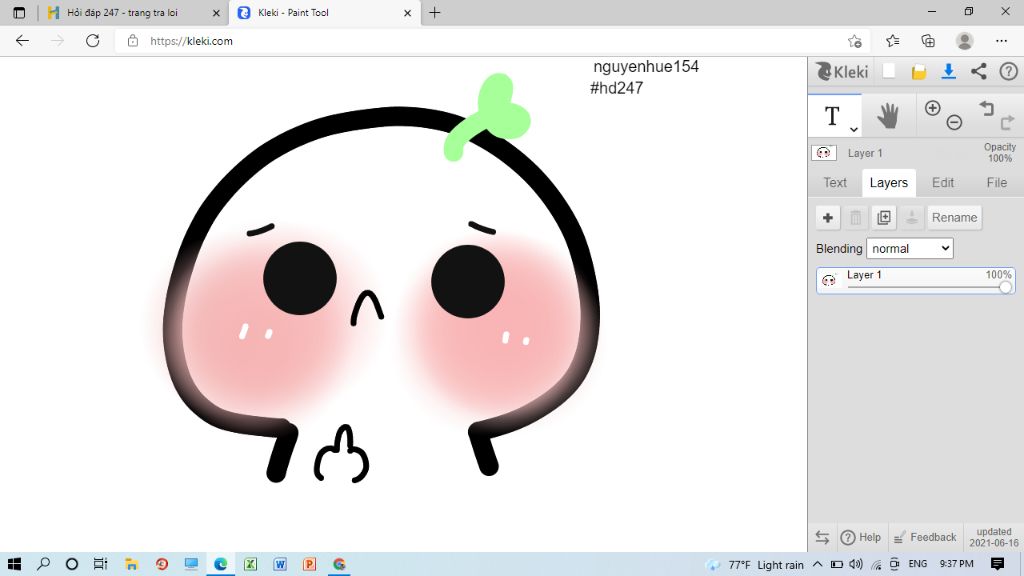Toggle the browser vertical tabs icon

point(19,12)
